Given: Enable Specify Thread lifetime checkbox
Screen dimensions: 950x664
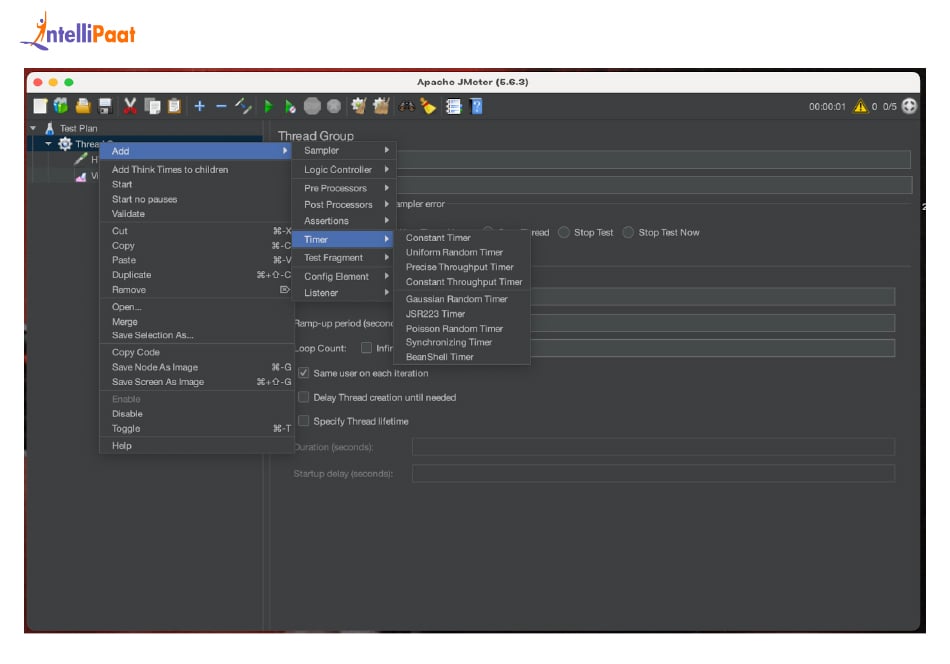Looking at the screenshot, I should click(x=304, y=421).
